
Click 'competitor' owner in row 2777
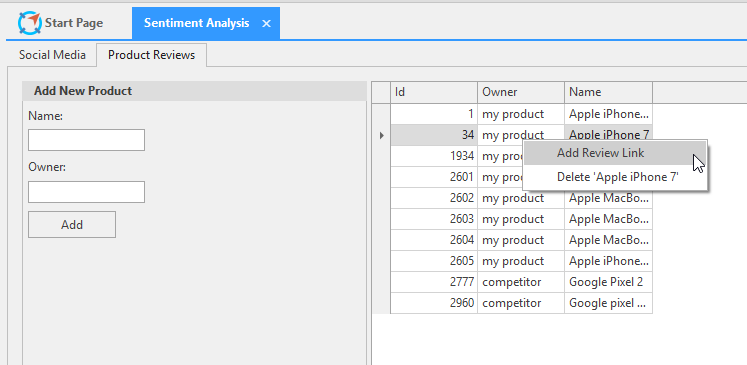521,282
